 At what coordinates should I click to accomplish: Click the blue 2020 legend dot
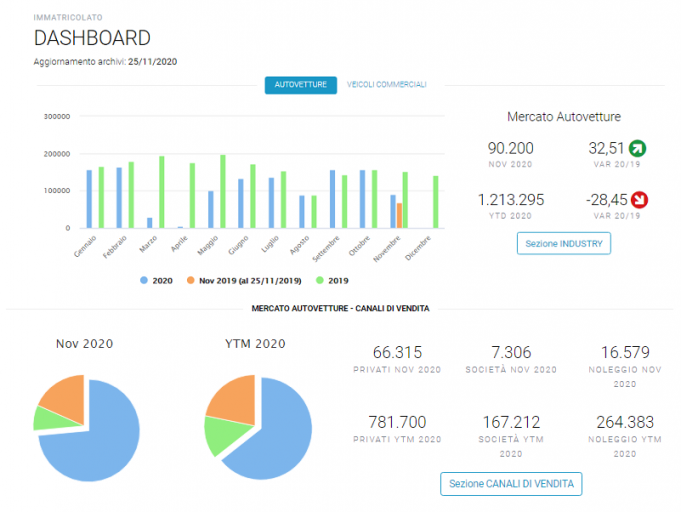pyautogui.click(x=144, y=281)
